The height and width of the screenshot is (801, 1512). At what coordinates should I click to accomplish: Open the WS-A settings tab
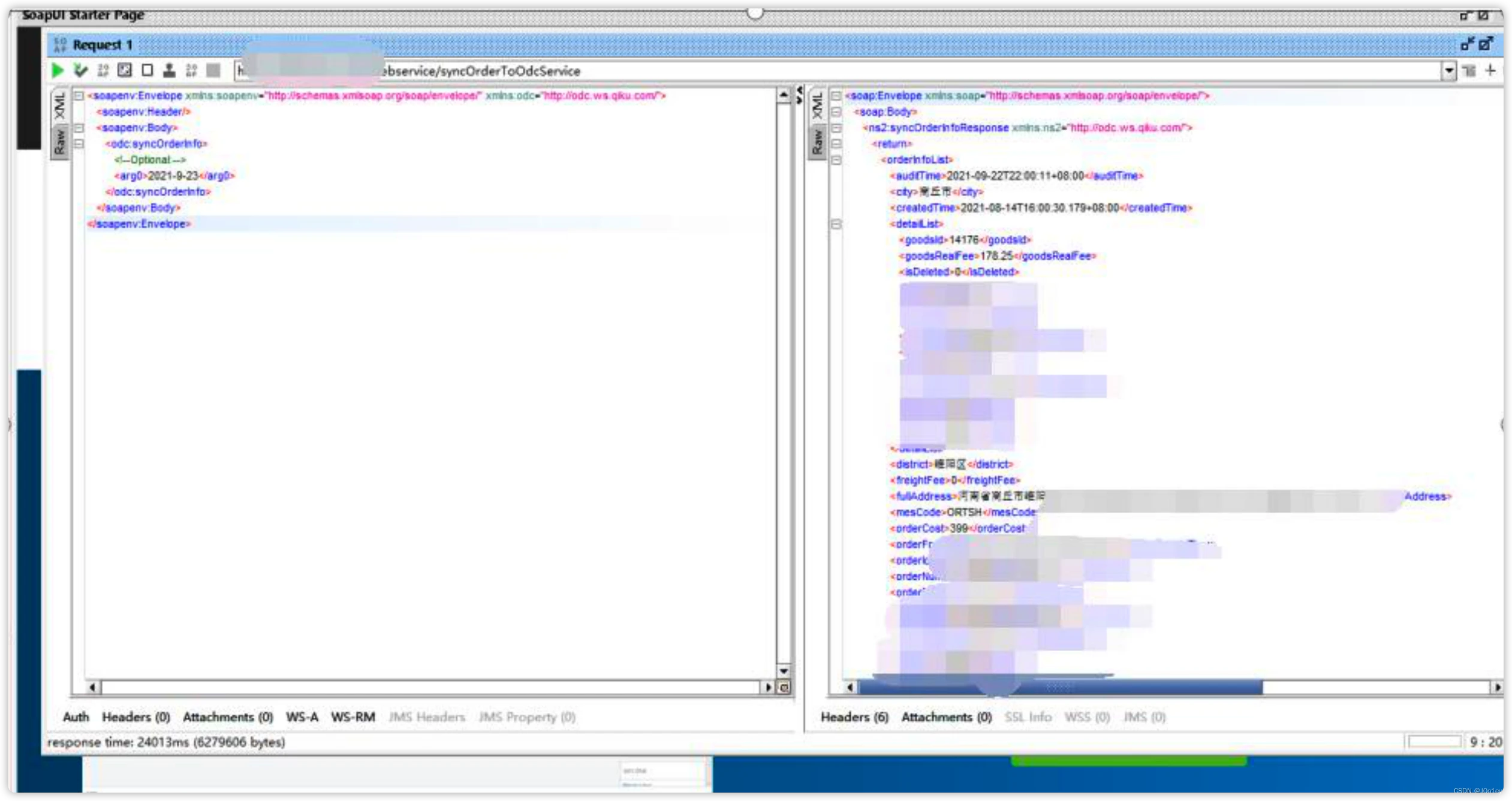click(x=302, y=717)
